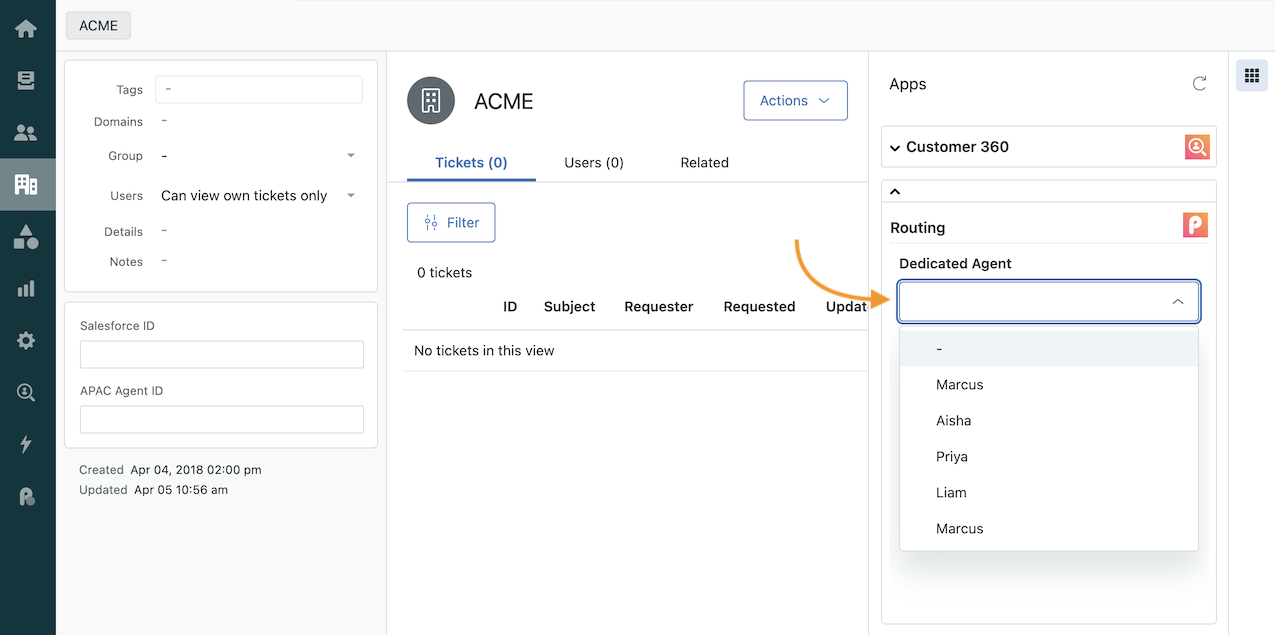Close the Dedicated Agent dropdown
The height and width of the screenshot is (635, 1275).
(1178, 302)
